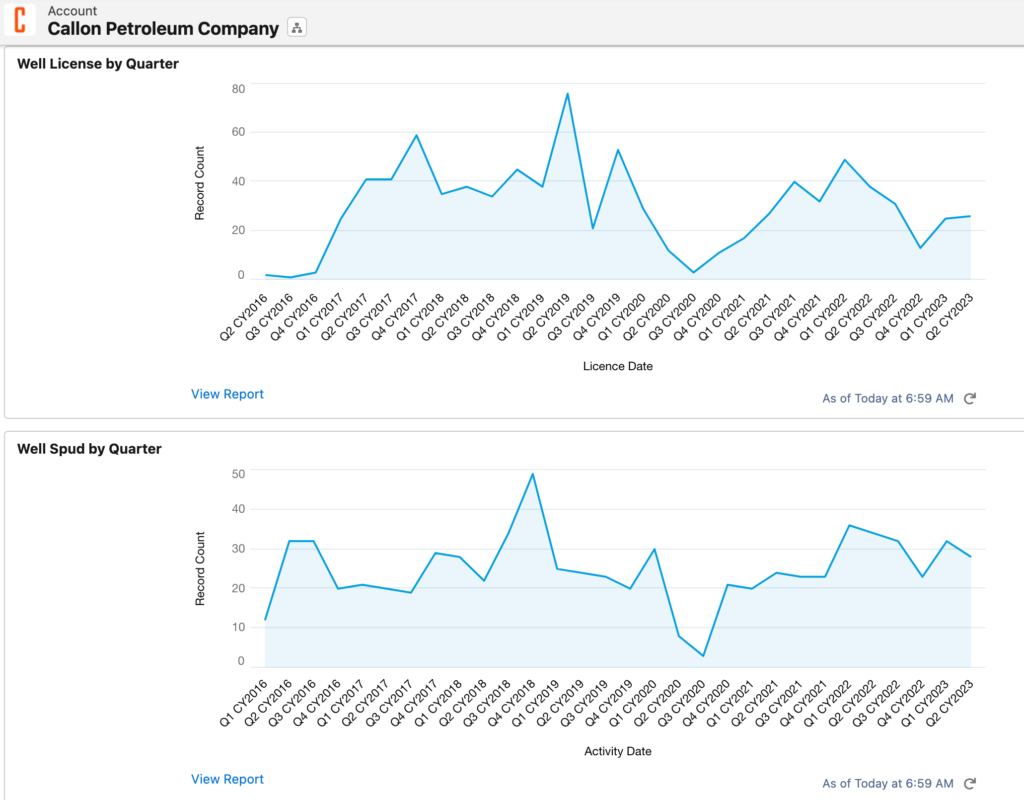The image size is (1024, 800).
Task: Open the account hierarchy icon
Action: coord(297,28)
